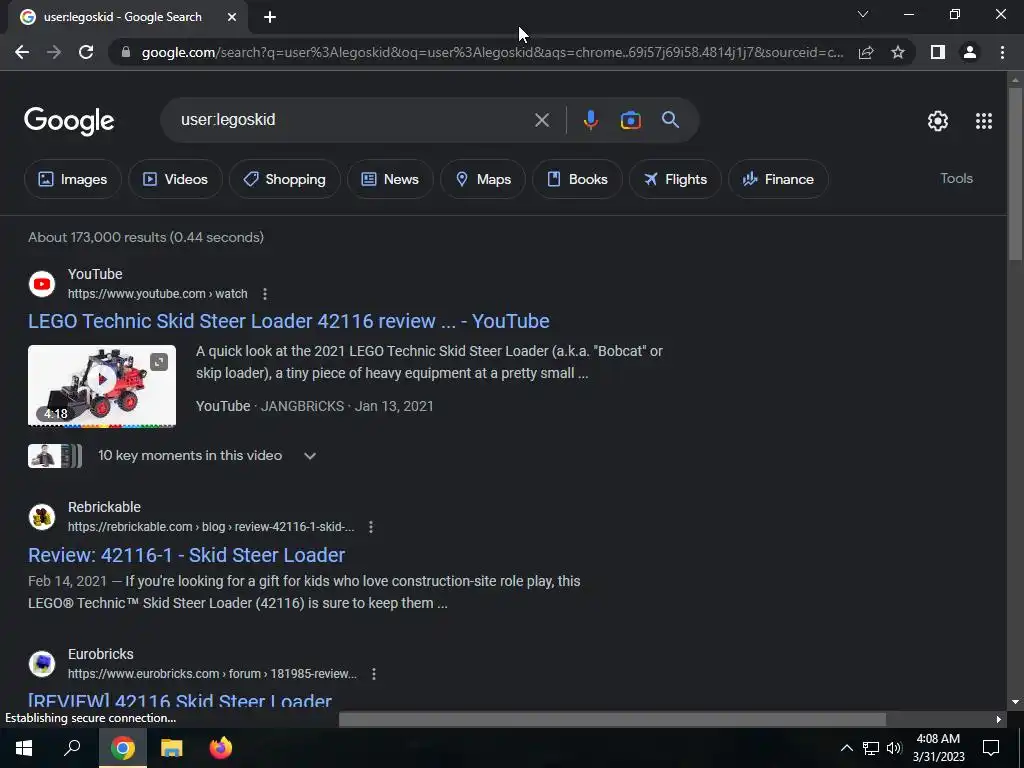
Task: Submit the search with the magnifier icon
Action: pyautogui.click(x=670, y=120)
